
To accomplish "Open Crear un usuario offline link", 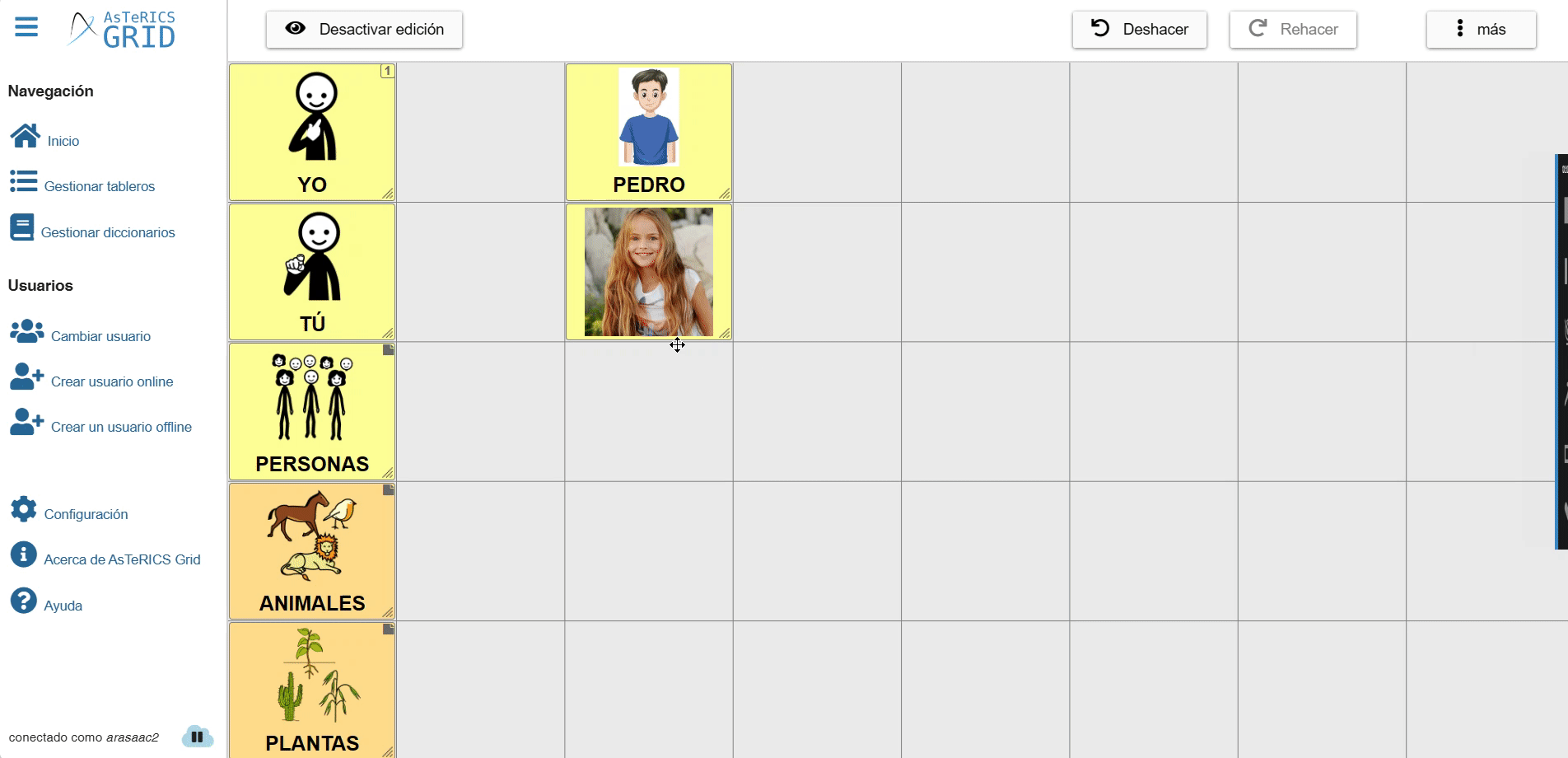I will (121, 427).
